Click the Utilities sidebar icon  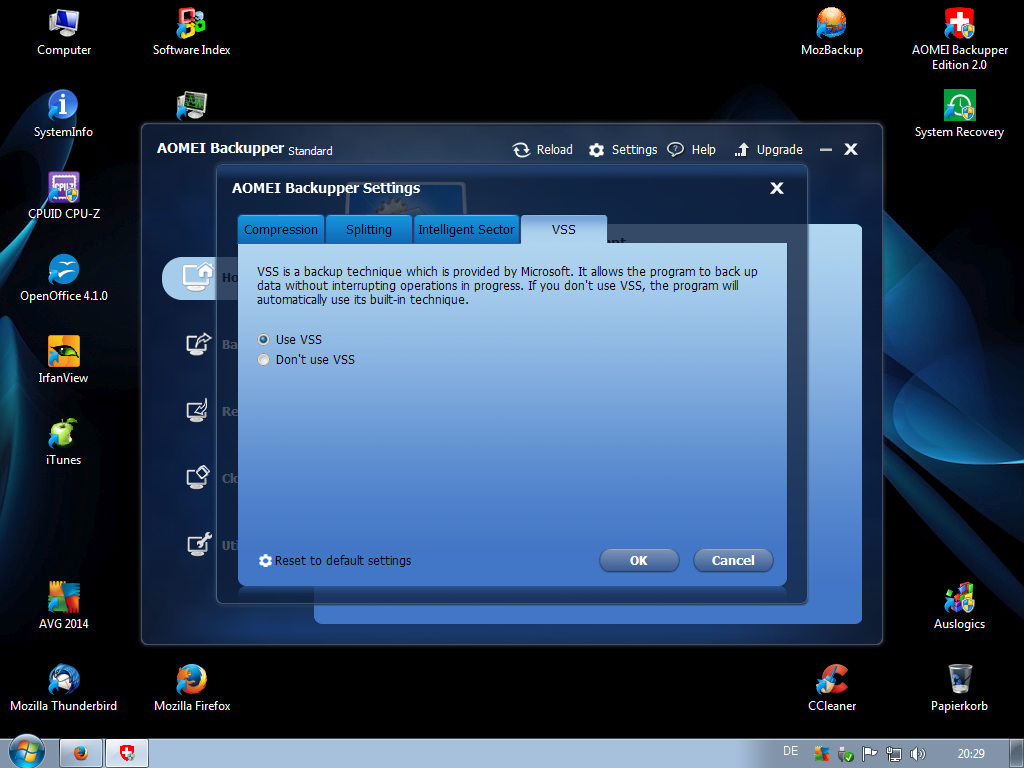coord(199,544)
